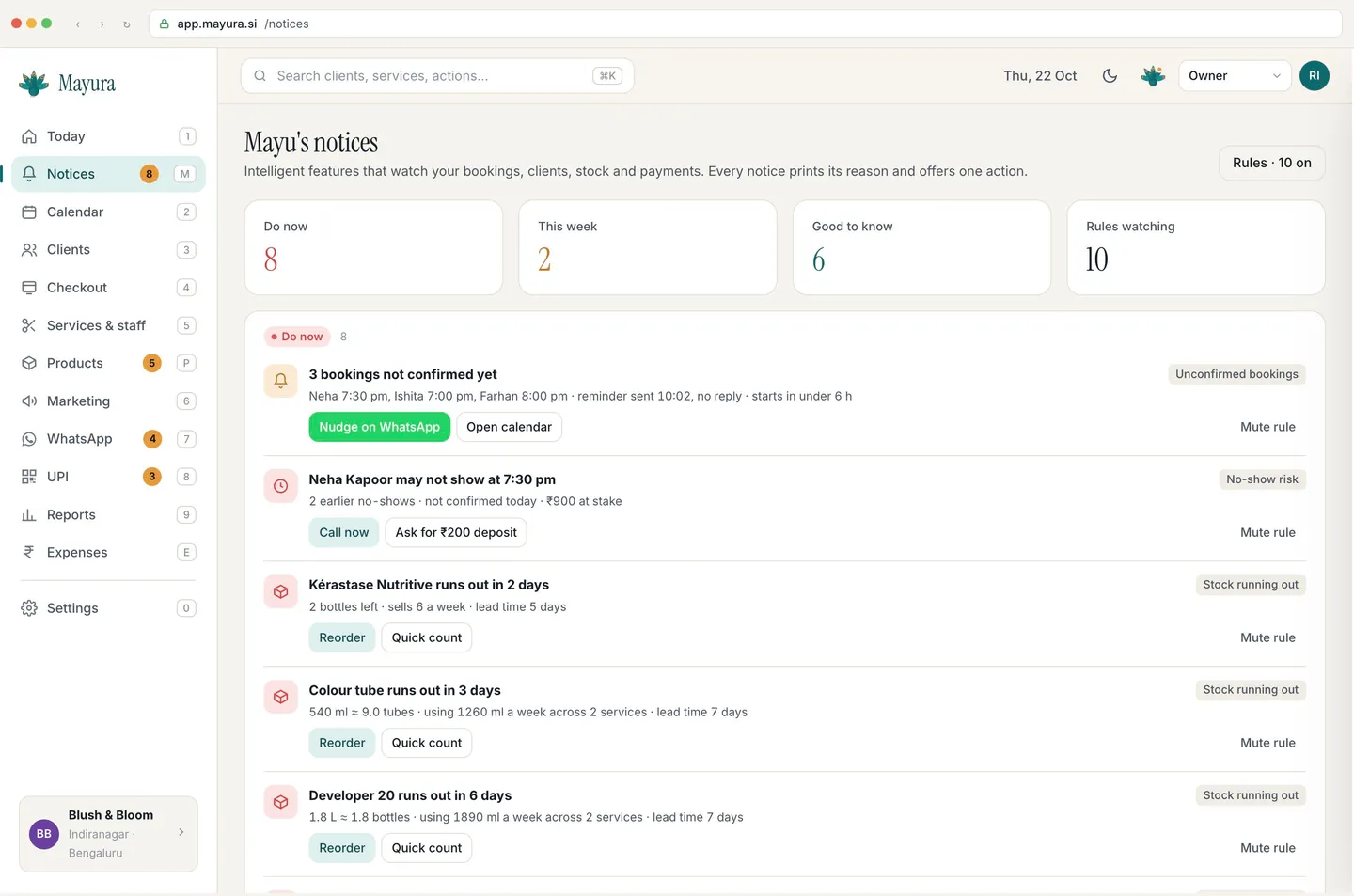Screen dimensions: 1354x896
Task: Toggle dark mode moon icon
Action: pos(1110,76)
